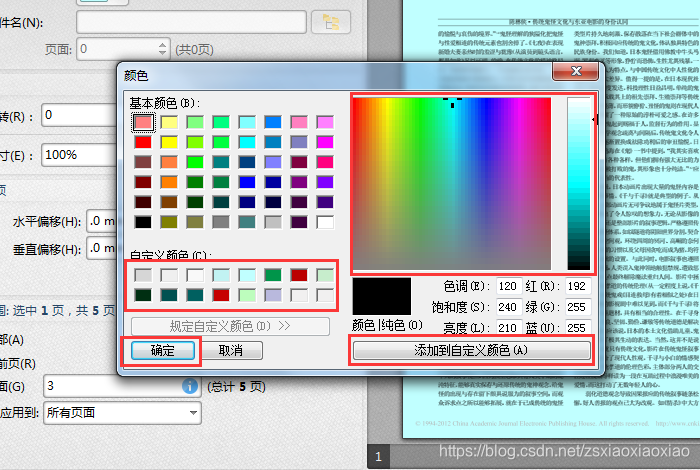Select the dark red custom swatch in top row
This screenshot has width=700, height=470.
click(299, 275)
